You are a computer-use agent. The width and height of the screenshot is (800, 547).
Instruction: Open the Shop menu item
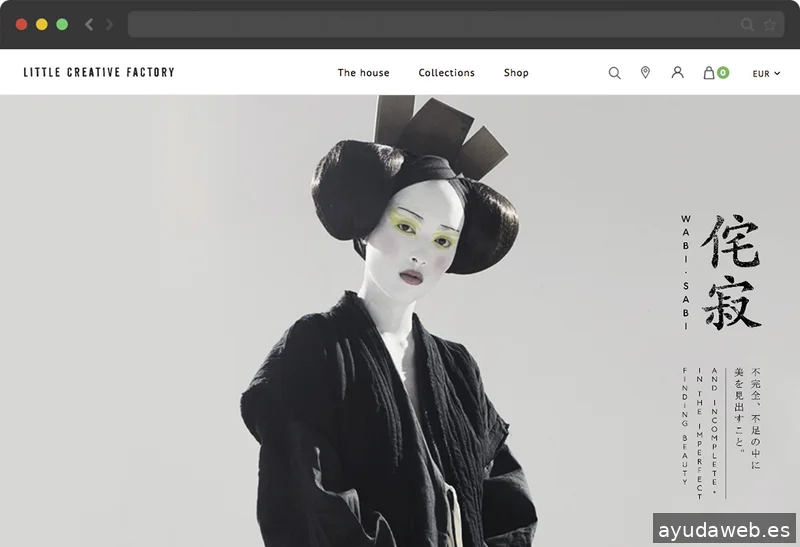tap(516, 72)
